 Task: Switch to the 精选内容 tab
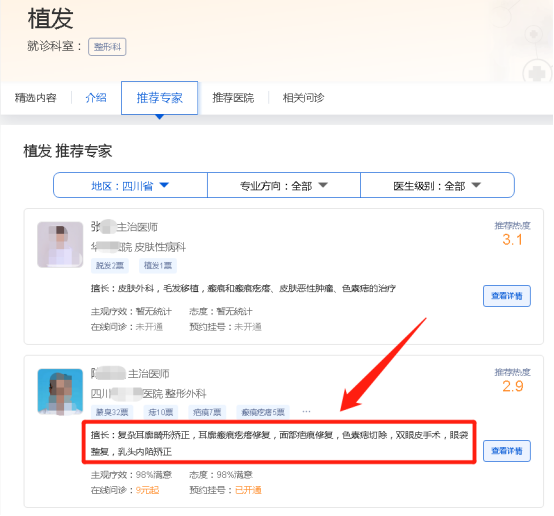(36, 98)
